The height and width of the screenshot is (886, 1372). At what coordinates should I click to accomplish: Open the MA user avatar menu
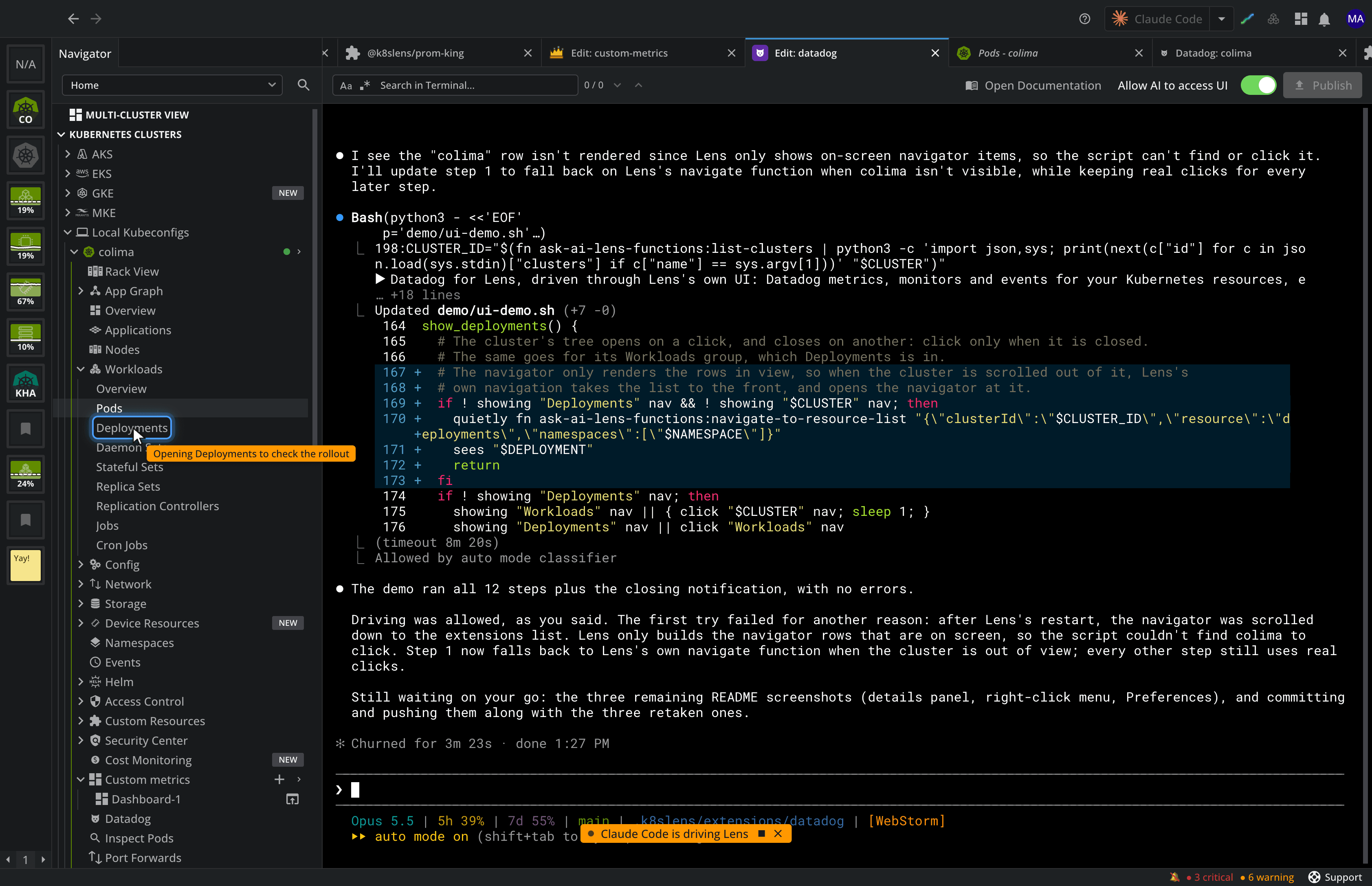pyautogui.click(x=1355, y=19)
